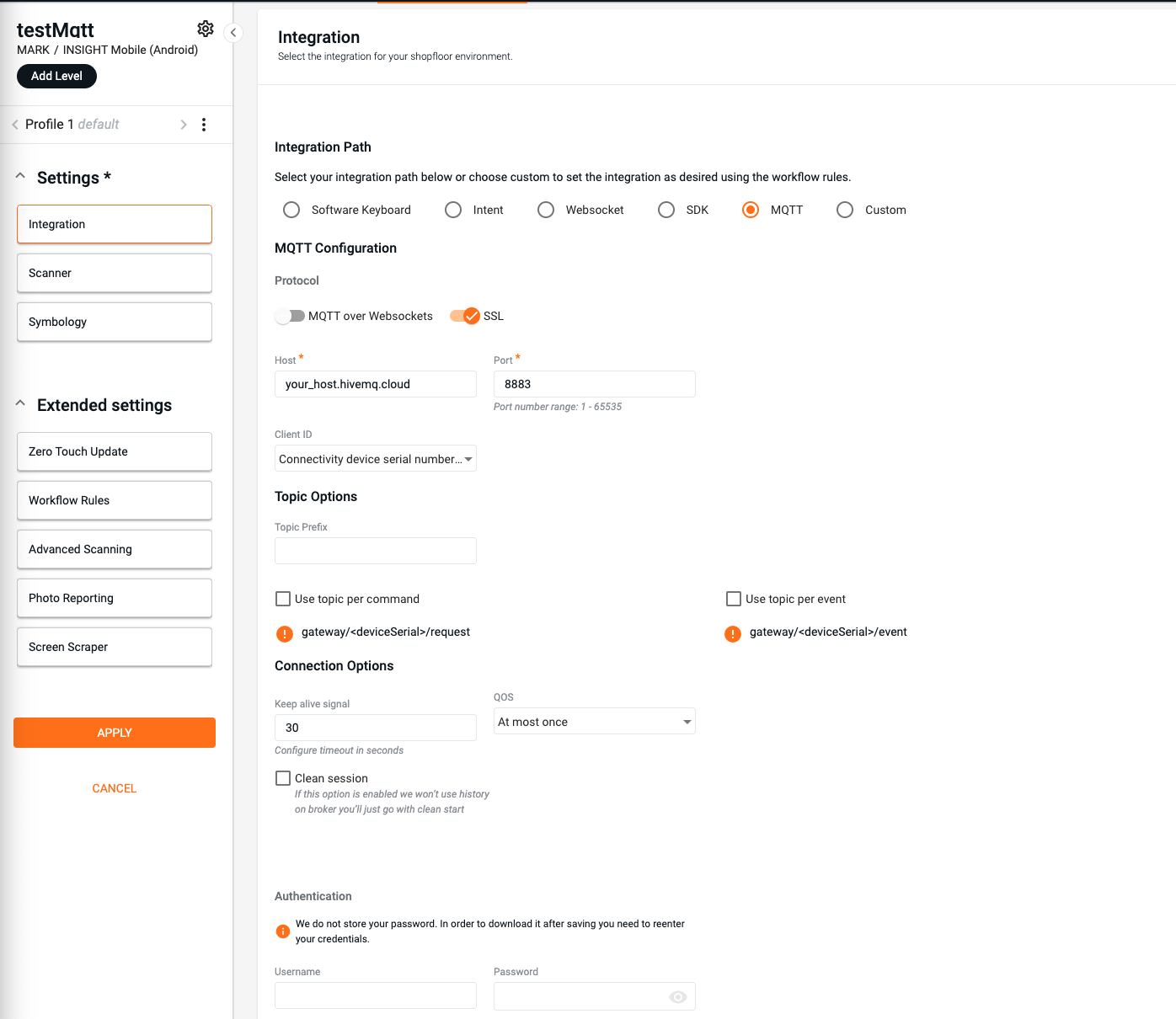Screen dimensions: 1176x1019
Task: Select the MQTT radio button
Action: pyautogui.click(x=751, y=210)
